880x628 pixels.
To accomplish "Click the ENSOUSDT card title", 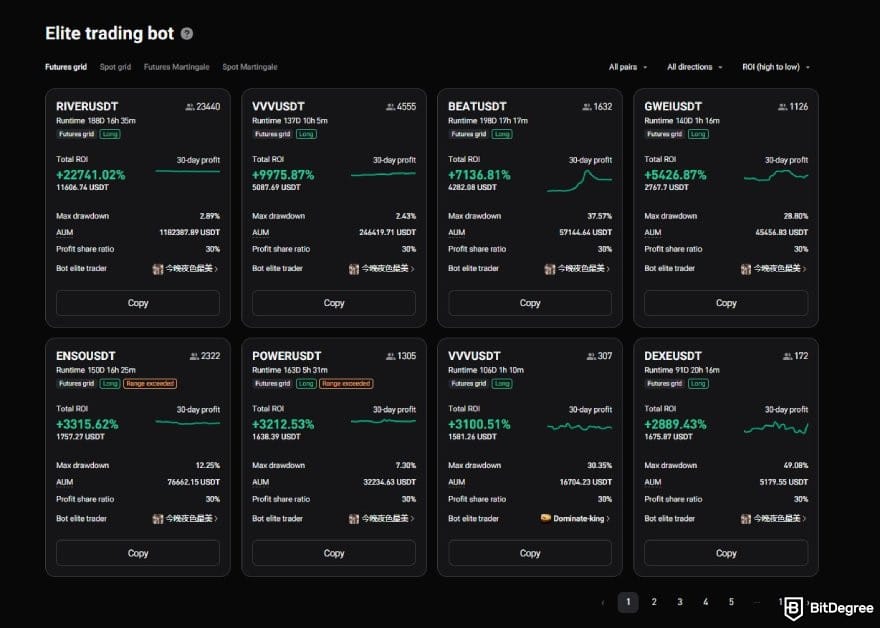I will tap(86, 356).
